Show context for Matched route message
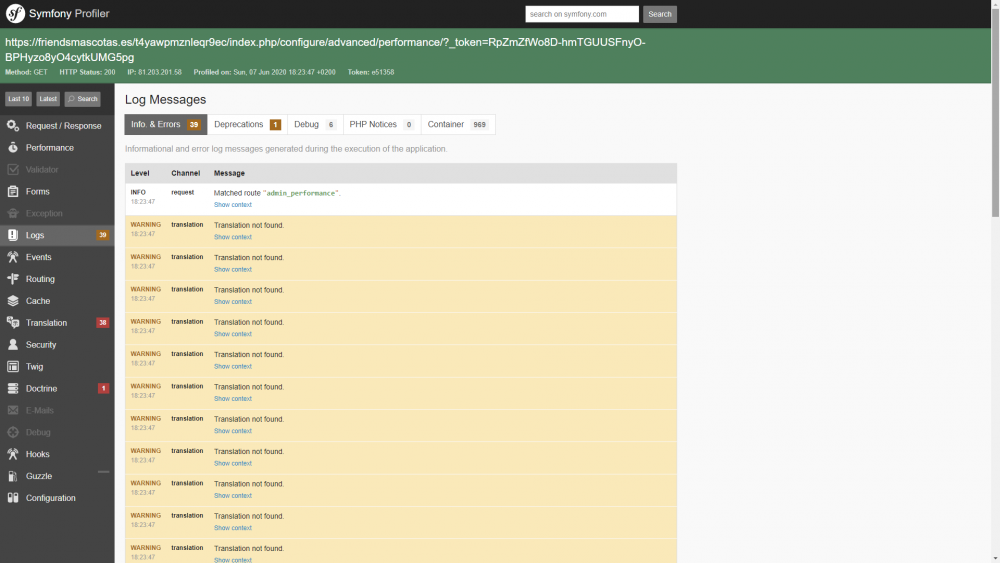The height and width of the screenshot is (563, 1000). 233,205
